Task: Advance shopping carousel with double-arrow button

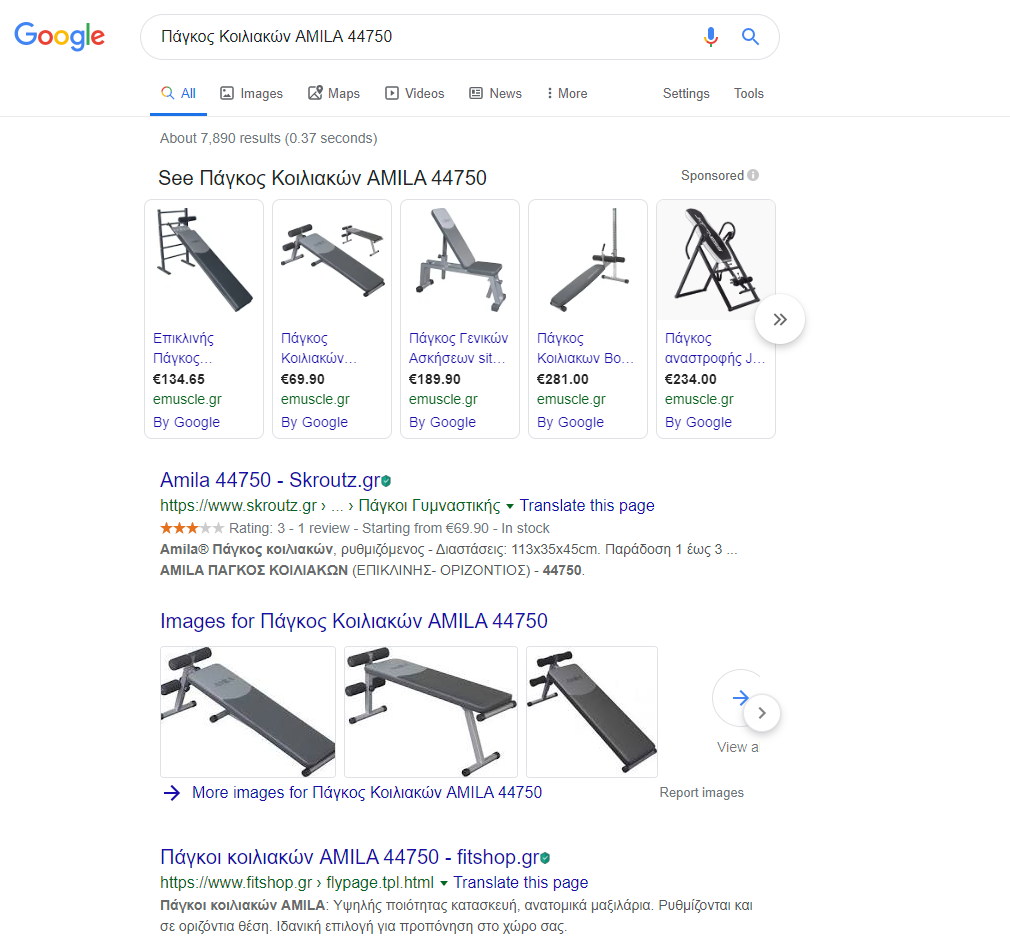Action: [x=780, y=319]
